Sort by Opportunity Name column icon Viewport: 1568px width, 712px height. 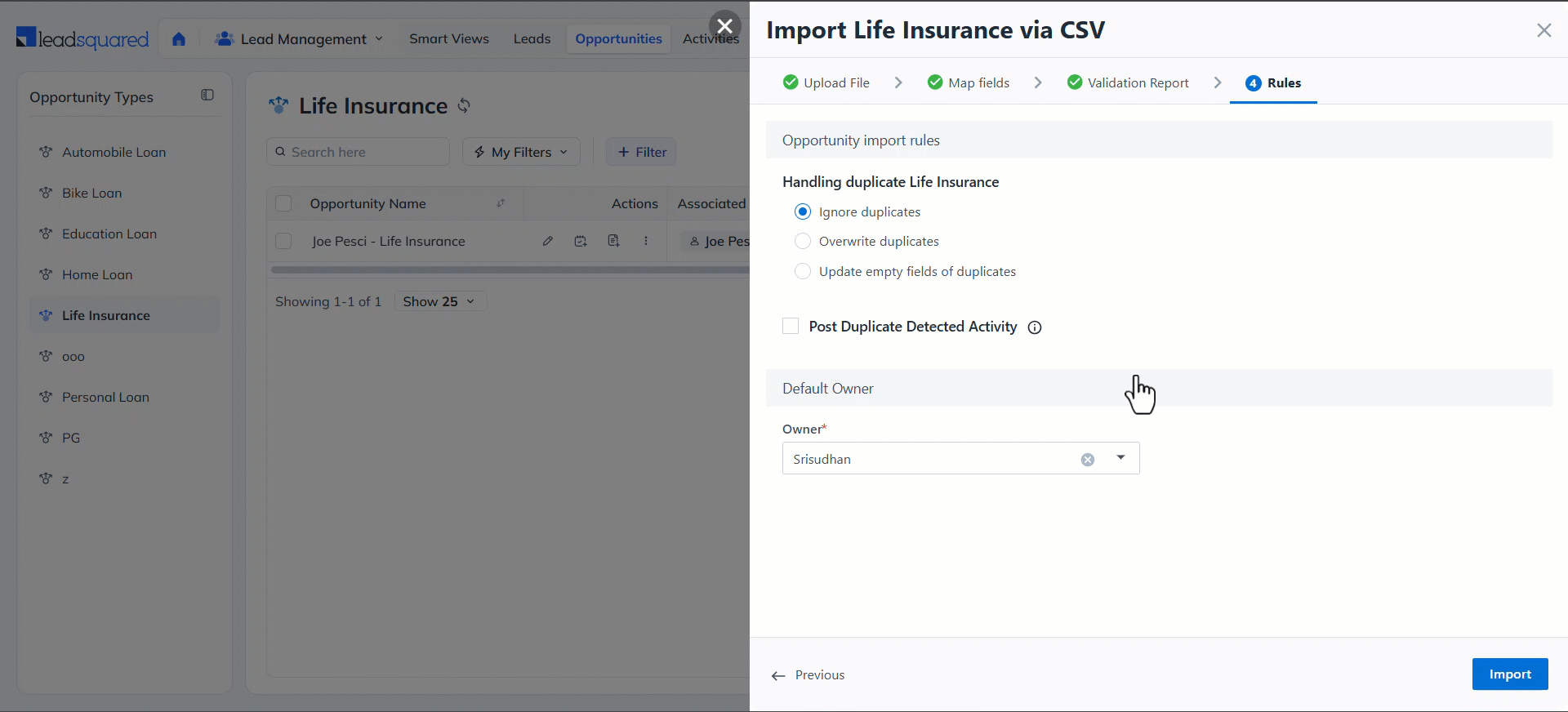pyautogui.click(x=501, y=203)
